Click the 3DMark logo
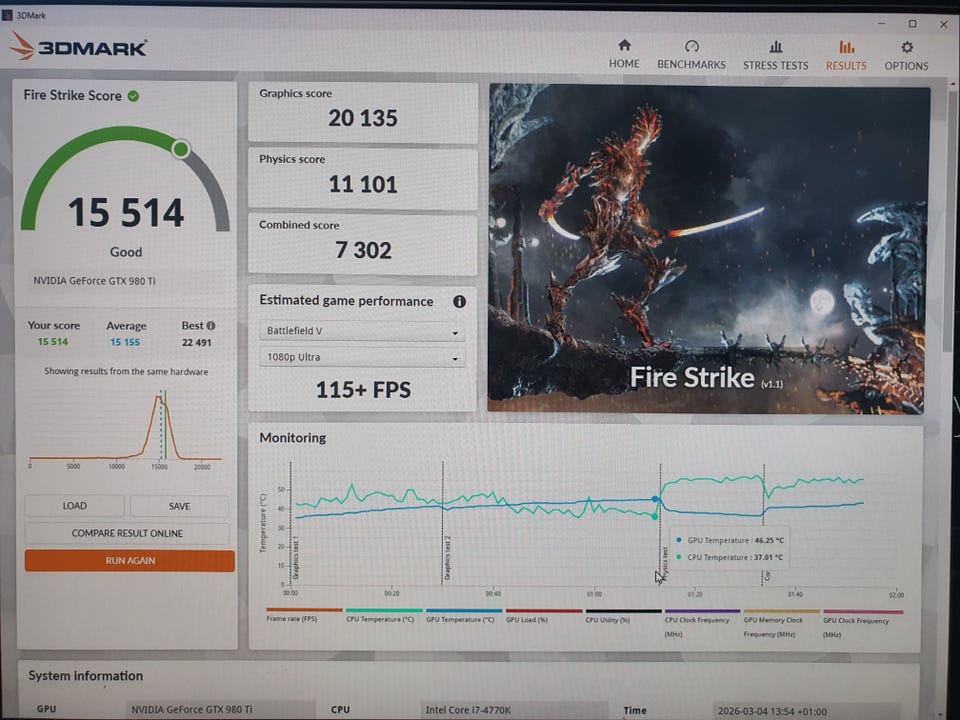Image resolution: width=960 pixels, height=720 pixels. 80,47
